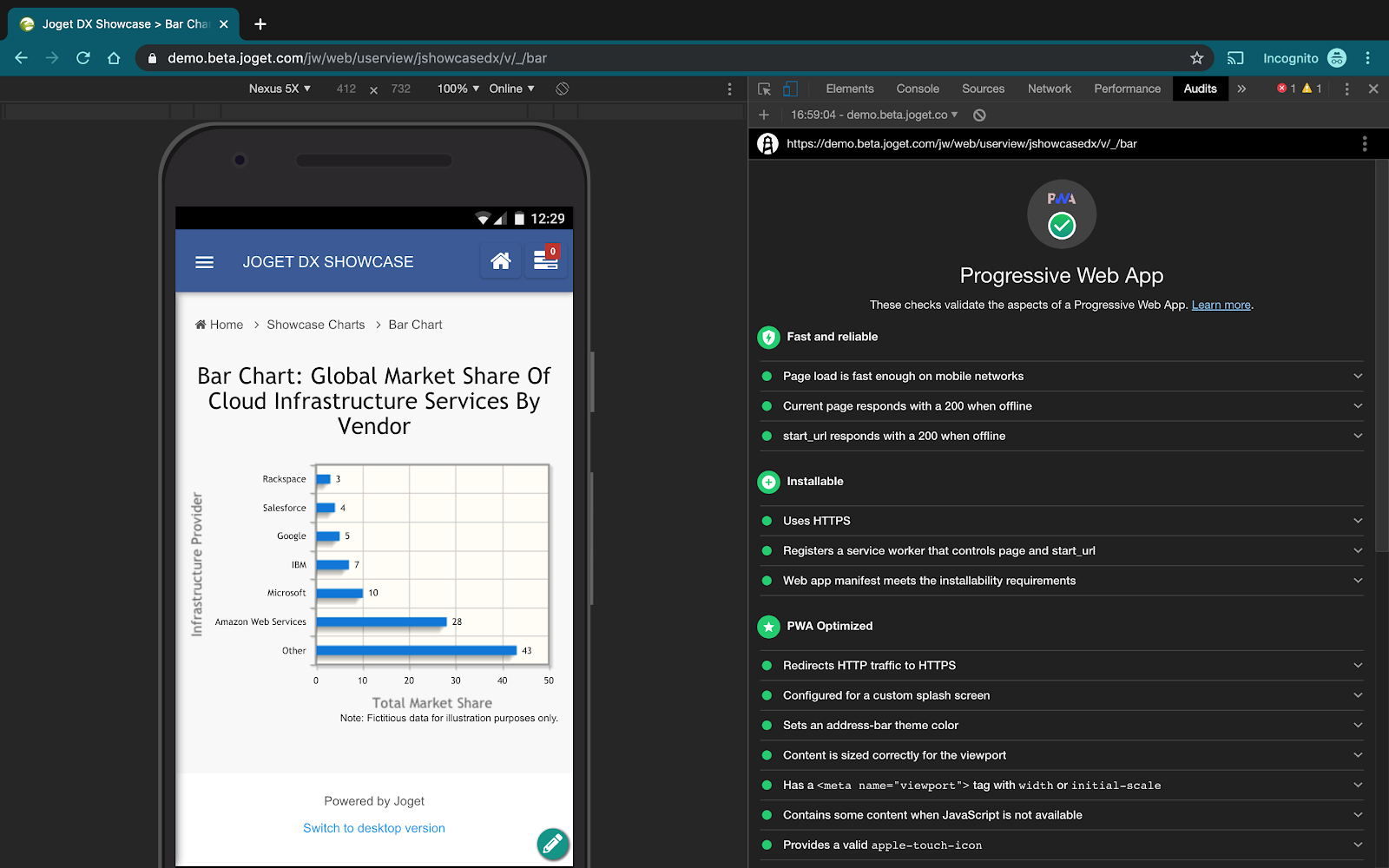Open a new browser tab
Screen dimensions: 1389x868
click(x=260, y=24)
